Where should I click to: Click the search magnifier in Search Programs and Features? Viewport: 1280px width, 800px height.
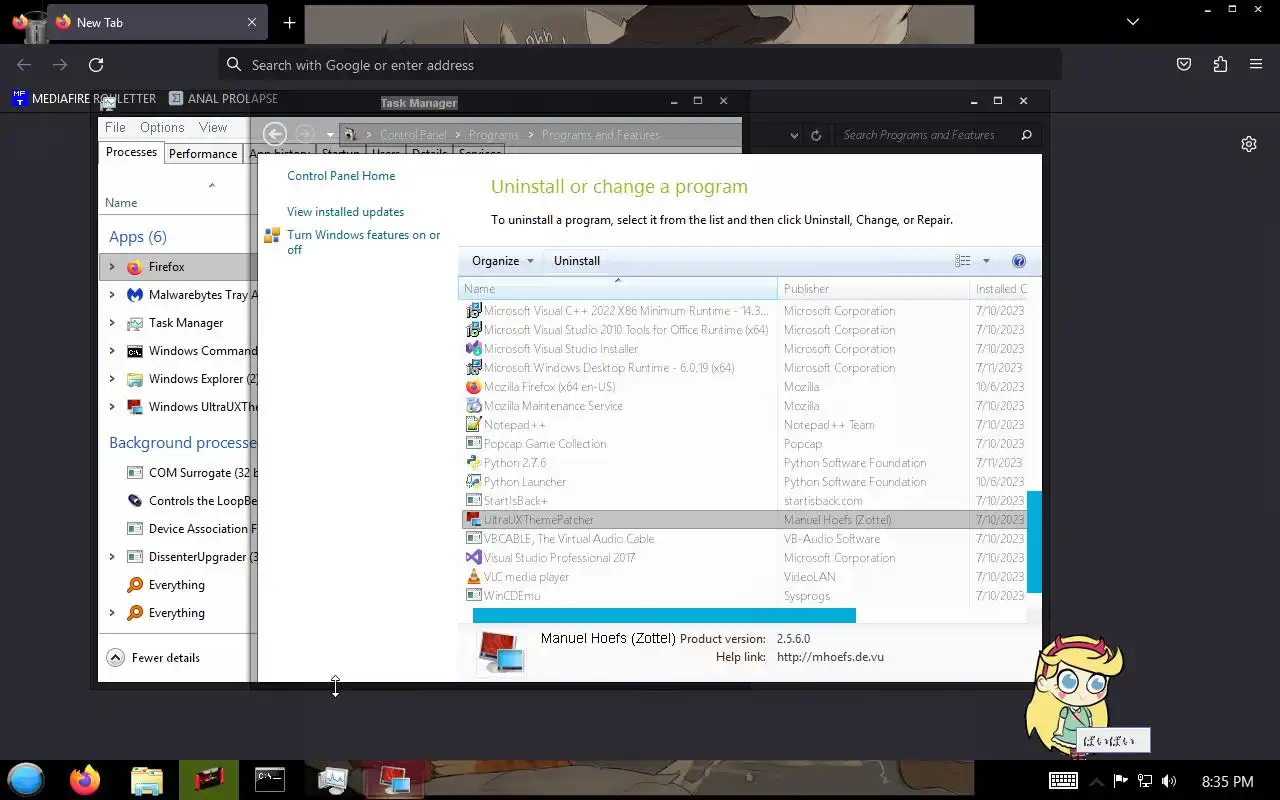pos(1026,135)
